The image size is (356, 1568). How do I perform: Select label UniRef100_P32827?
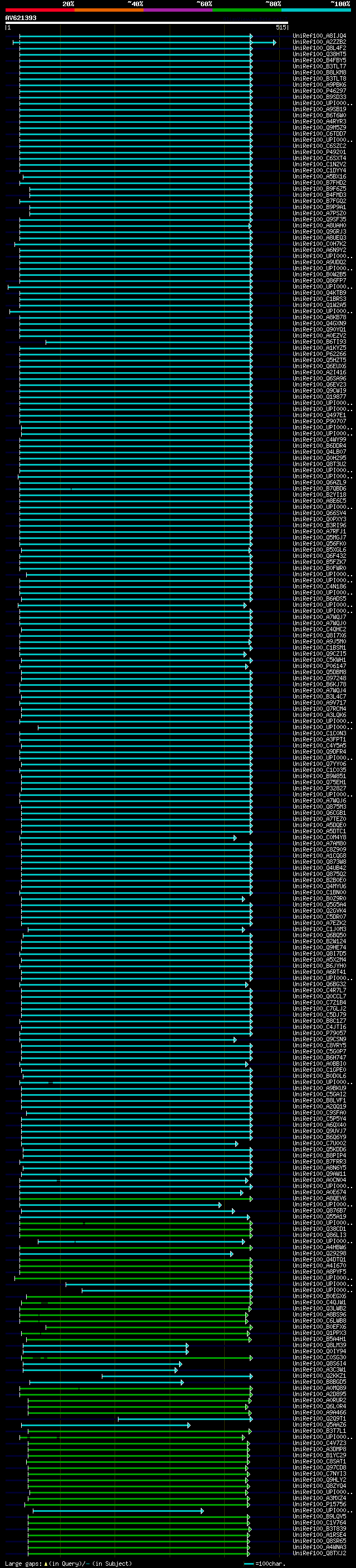pyautogui.click(x=319, y=788)
